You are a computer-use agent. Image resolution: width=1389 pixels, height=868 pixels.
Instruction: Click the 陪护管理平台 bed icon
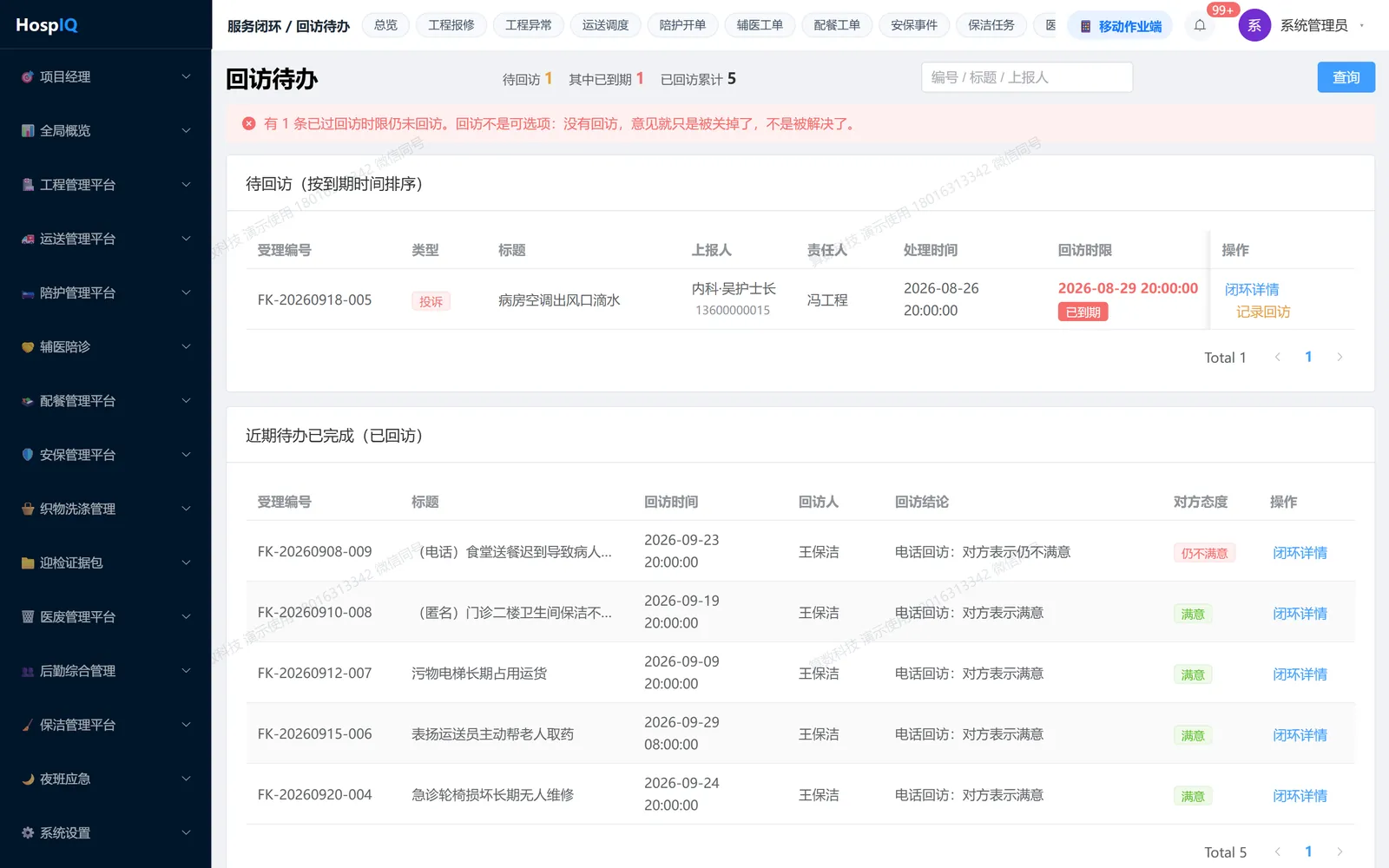click(28, 293)
